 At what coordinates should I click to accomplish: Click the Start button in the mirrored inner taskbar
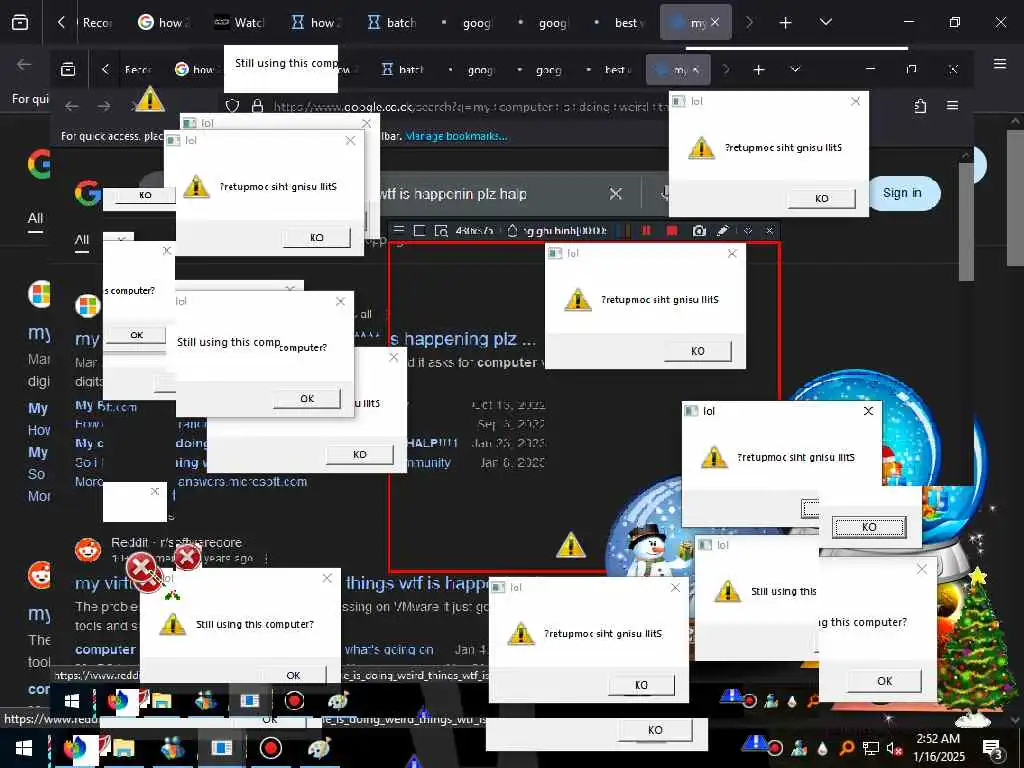72,701
